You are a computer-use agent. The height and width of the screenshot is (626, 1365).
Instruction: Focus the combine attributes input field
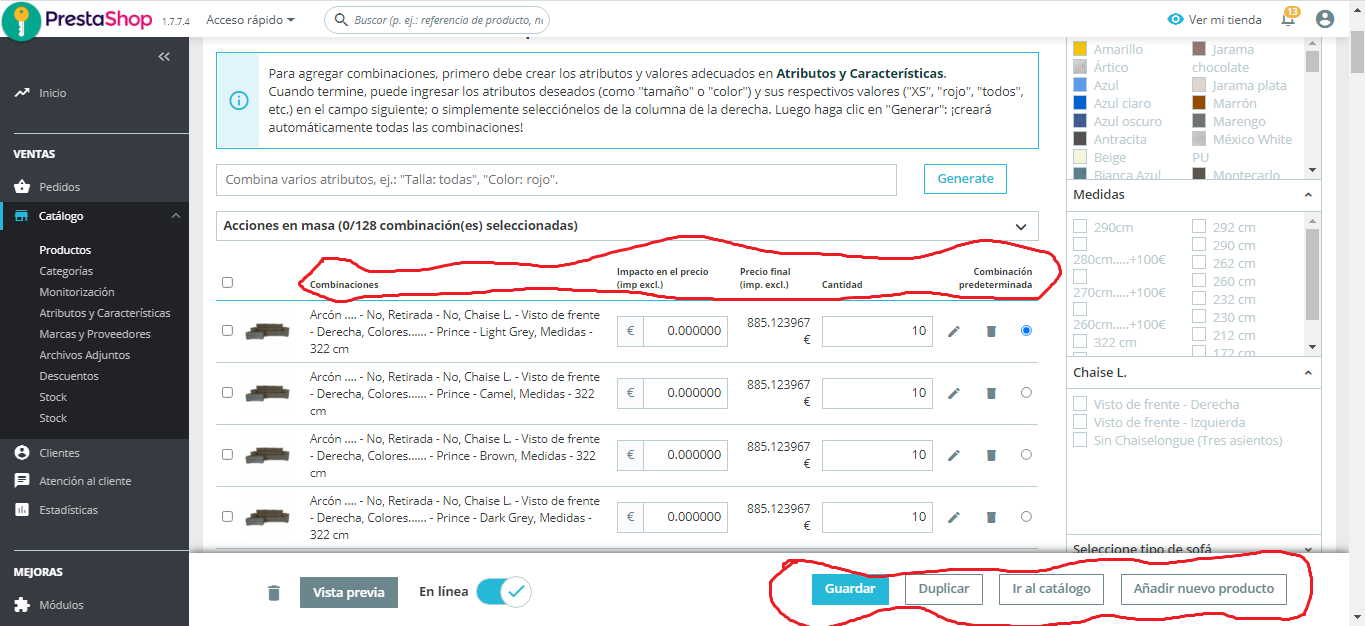556,180
